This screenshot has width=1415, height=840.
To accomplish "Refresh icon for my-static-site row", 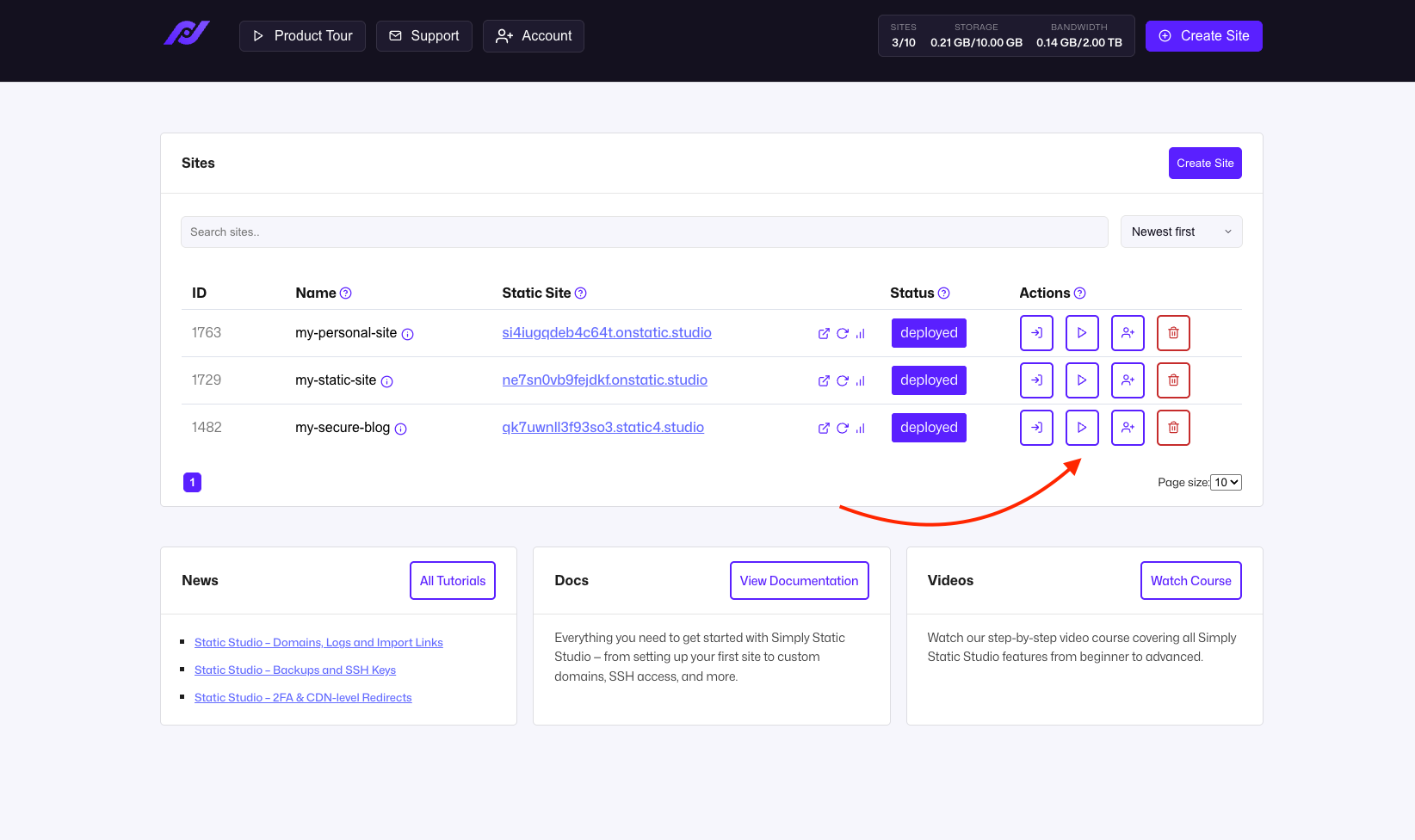I will click(x=843, y=381).
